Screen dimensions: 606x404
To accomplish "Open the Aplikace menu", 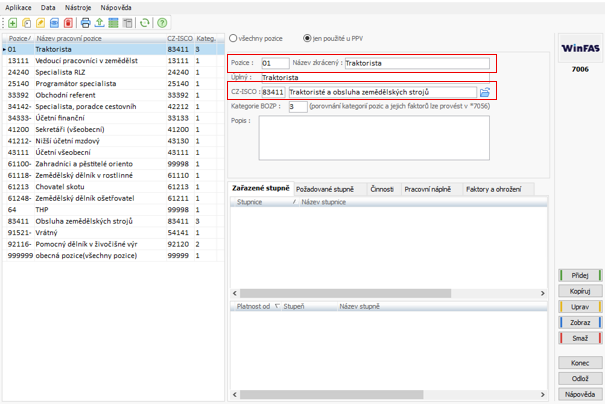I will (x=20, y=6).
